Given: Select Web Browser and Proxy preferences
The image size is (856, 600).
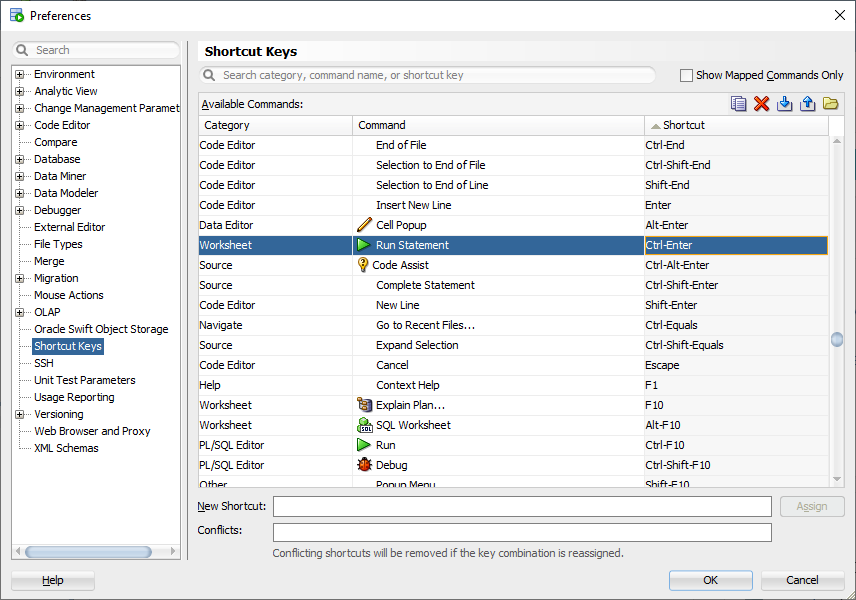Looking at the screenshot, I should click(x=92, y=431).
